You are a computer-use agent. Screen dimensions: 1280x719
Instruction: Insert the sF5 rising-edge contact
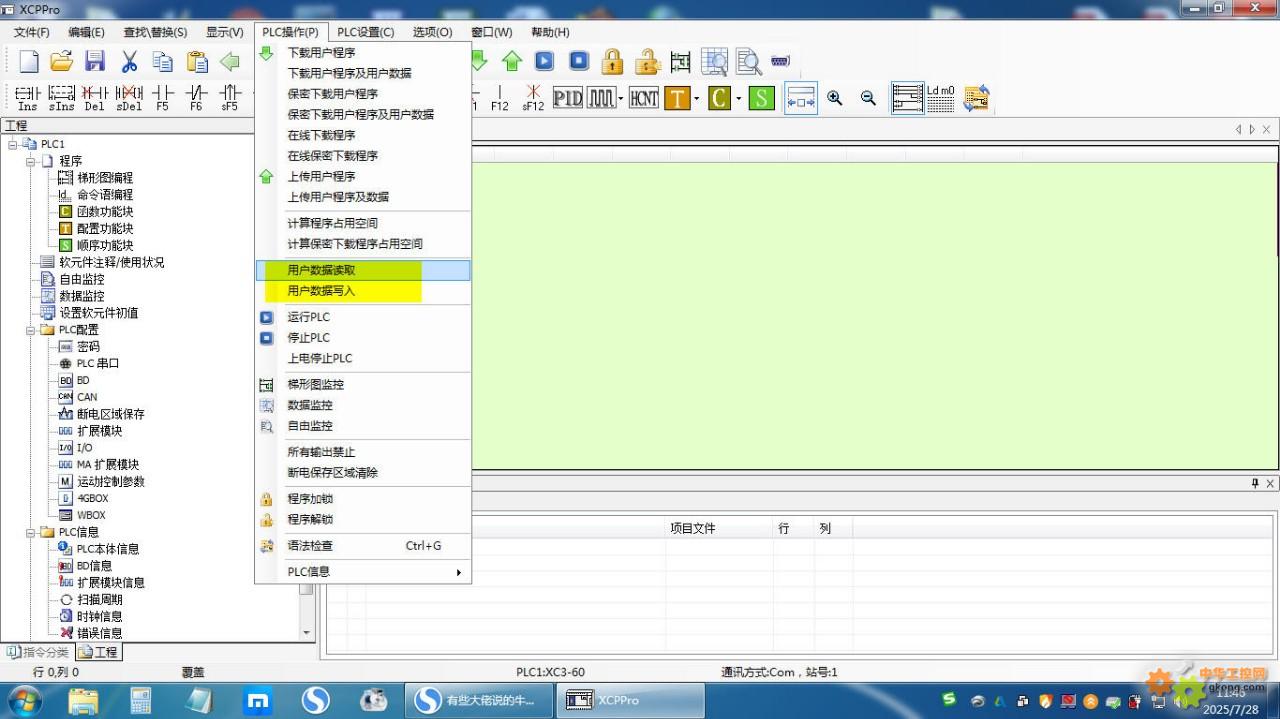click(x=230, y=98)
